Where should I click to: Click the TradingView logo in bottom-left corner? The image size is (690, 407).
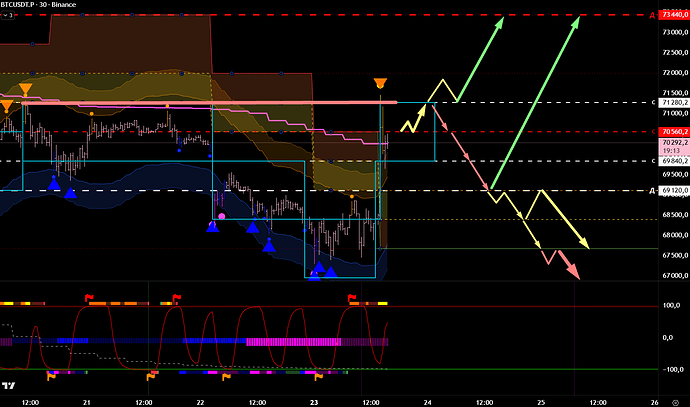pos(10,385)
